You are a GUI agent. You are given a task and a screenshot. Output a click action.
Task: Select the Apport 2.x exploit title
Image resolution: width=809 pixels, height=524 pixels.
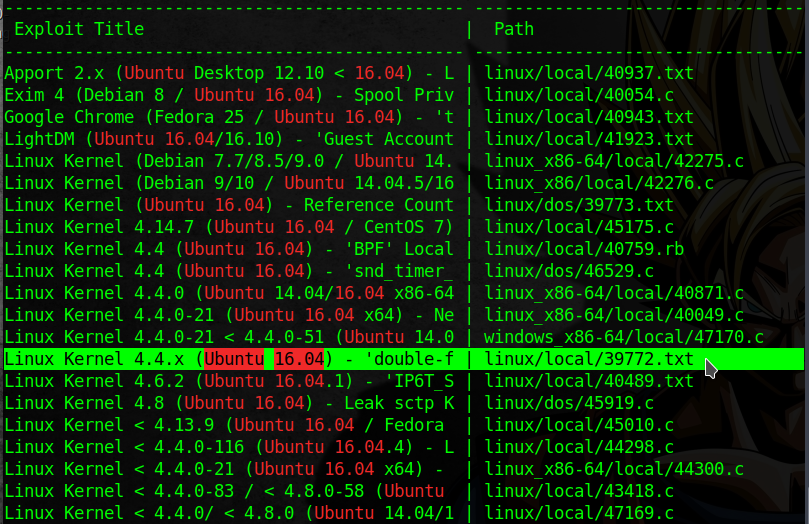tap(229, 73)
